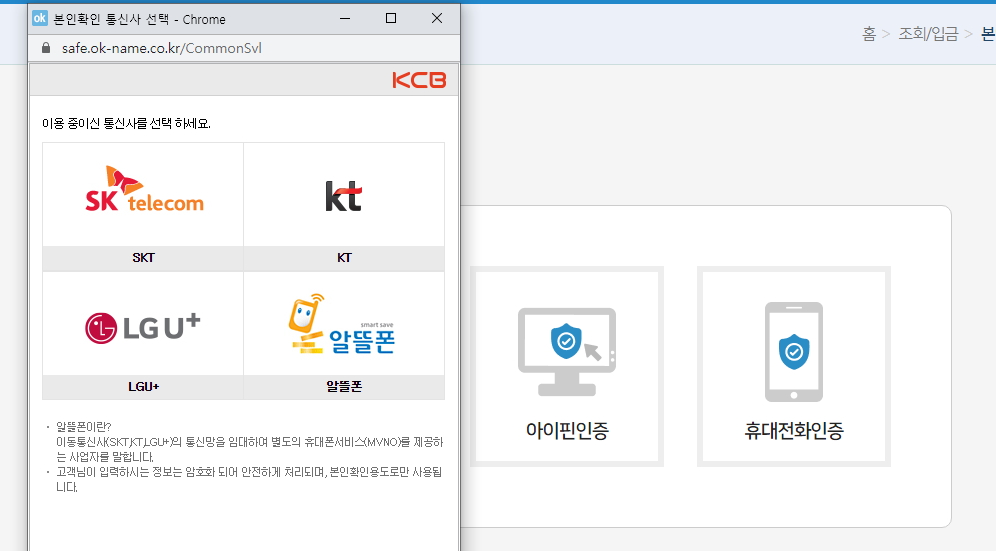996x551 pixels.
Task: Click the 알뜰폰 label under the logo
Action: point(344,386)
